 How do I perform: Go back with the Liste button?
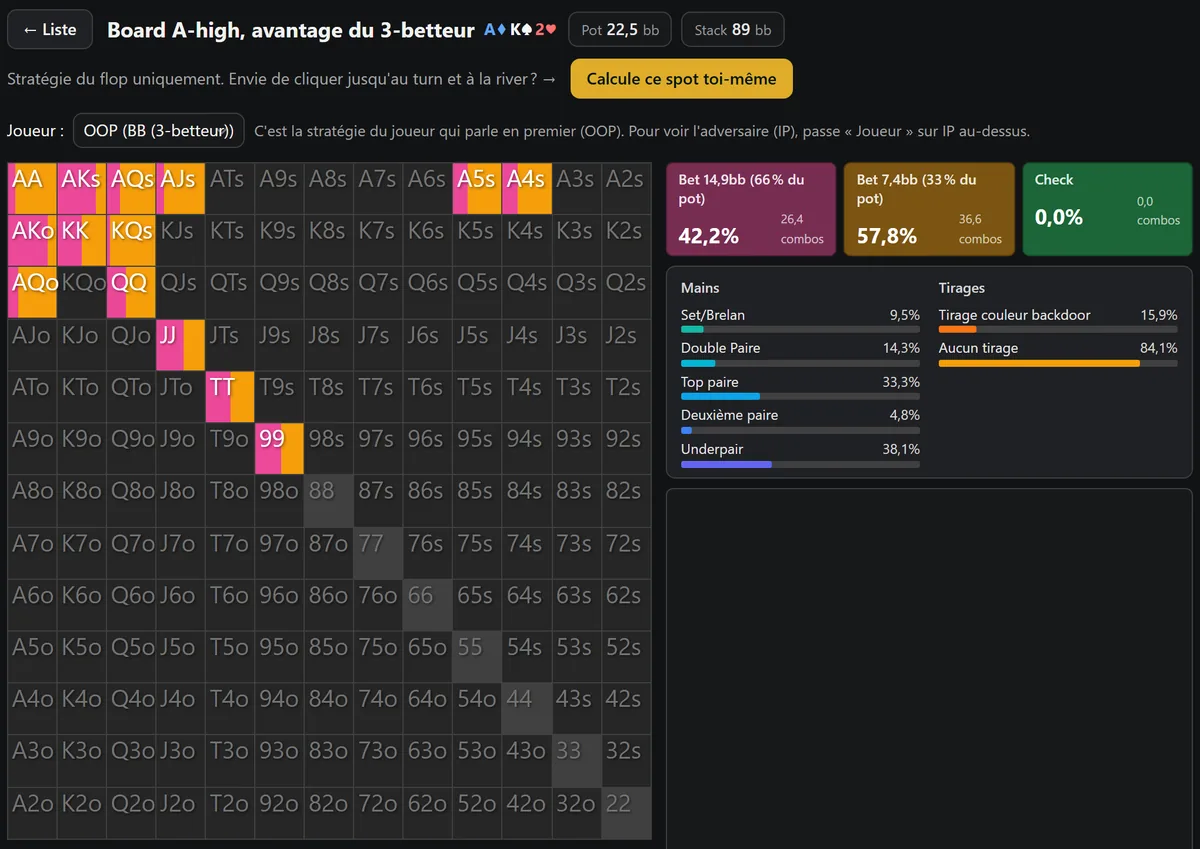pos(50,30)
